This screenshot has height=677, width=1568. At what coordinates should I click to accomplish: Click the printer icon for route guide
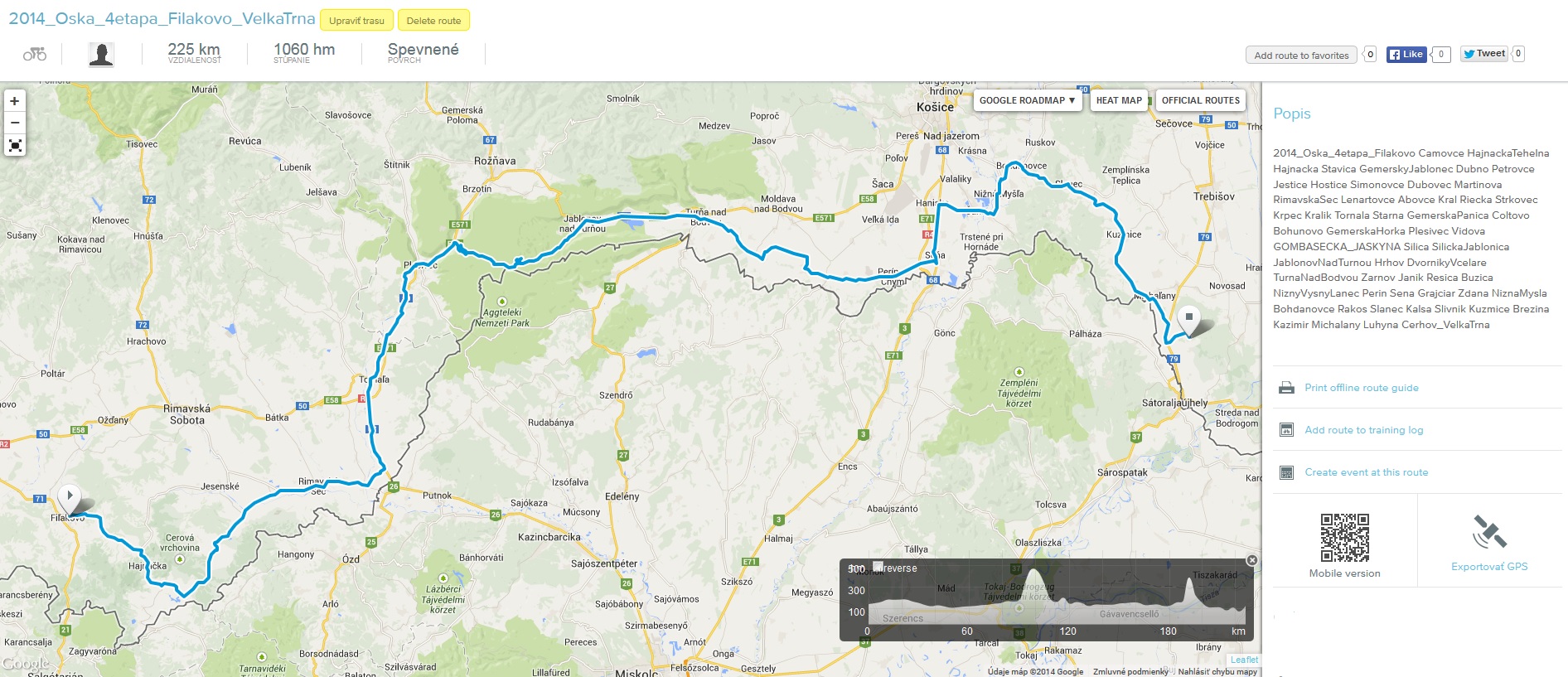1286,388
